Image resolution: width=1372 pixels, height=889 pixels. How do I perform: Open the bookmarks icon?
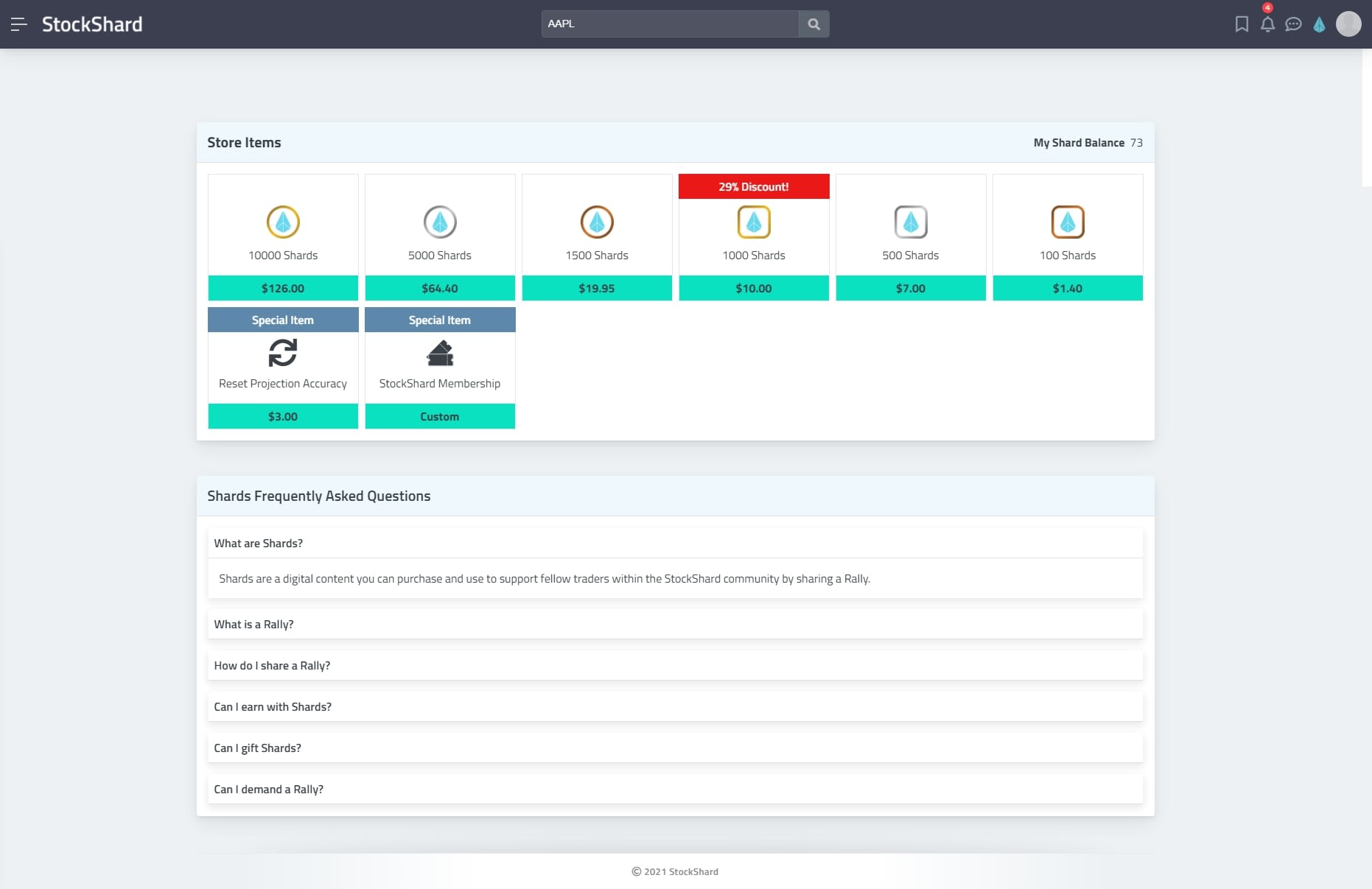(x=1242, y=24)
